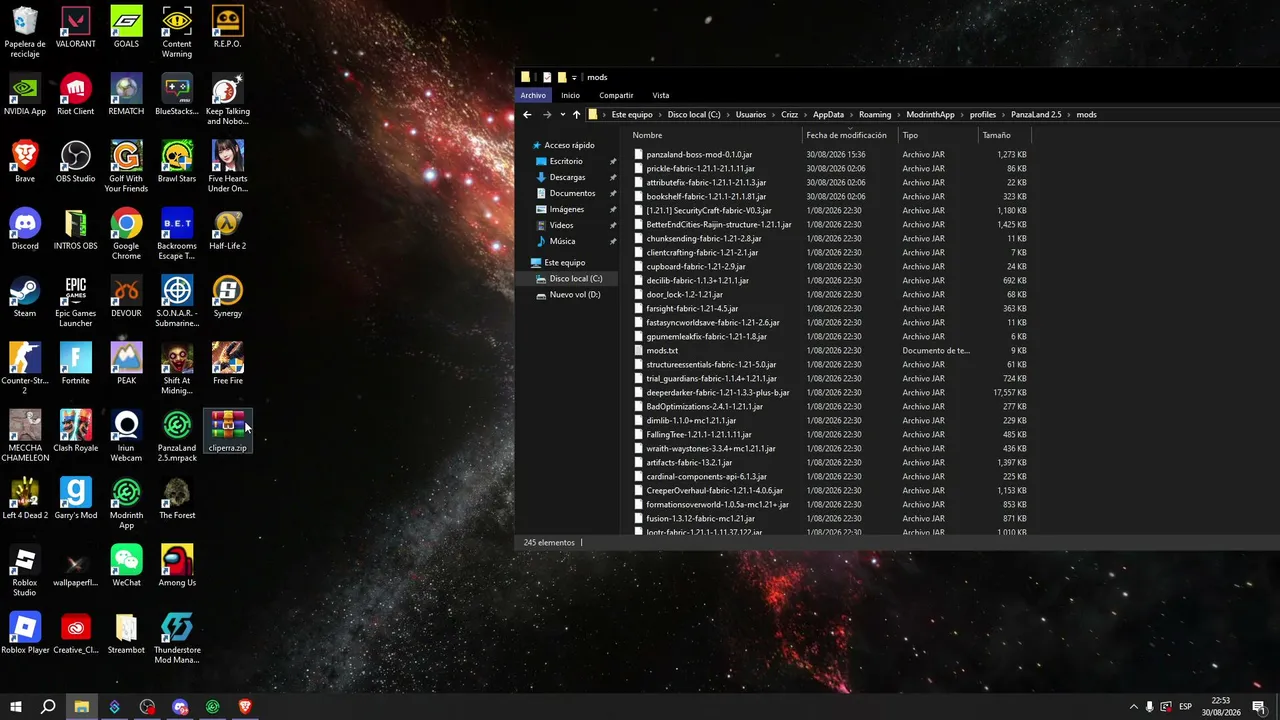This screenshot has height=720, width=1280.
Task: Select the Discord desktop icon
Action: click(x=25, y=229)
